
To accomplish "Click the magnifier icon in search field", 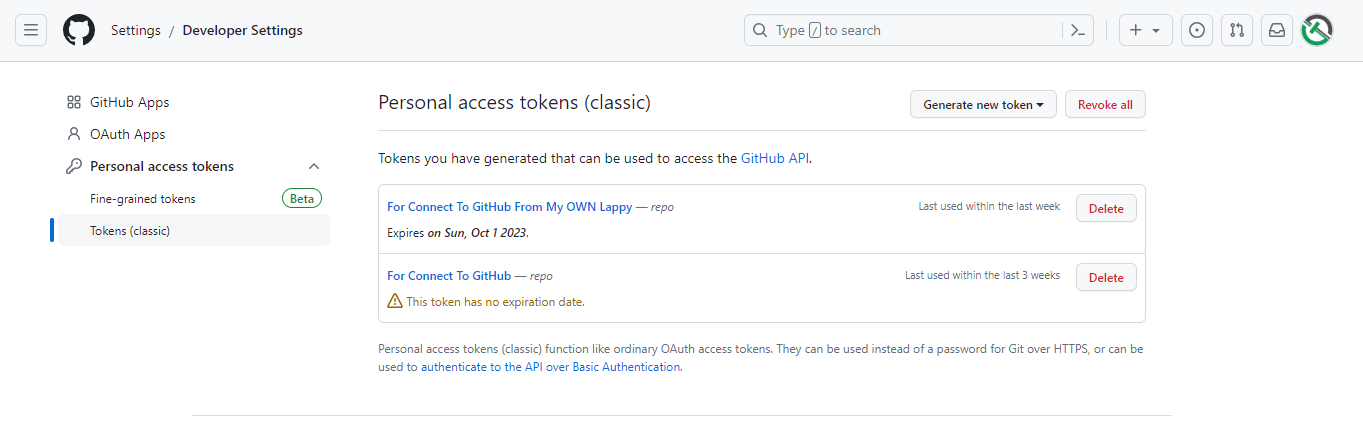I will coord(761,30).
